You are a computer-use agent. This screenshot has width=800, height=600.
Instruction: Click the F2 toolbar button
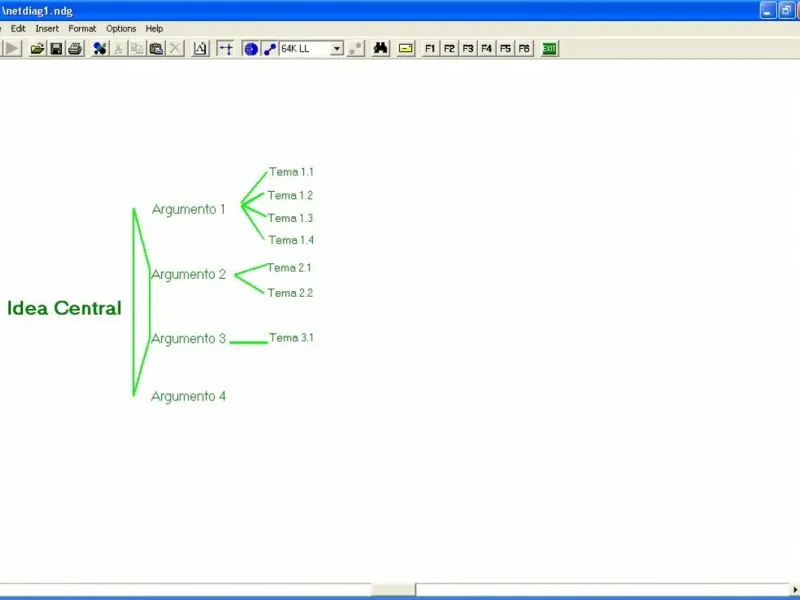pos(449,48)
